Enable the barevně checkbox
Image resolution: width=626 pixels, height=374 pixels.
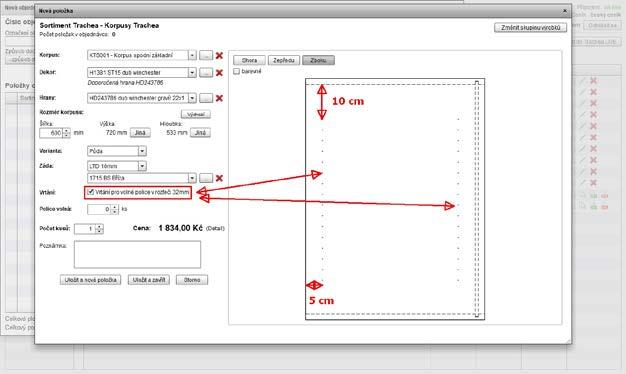(x=237, y=71)
